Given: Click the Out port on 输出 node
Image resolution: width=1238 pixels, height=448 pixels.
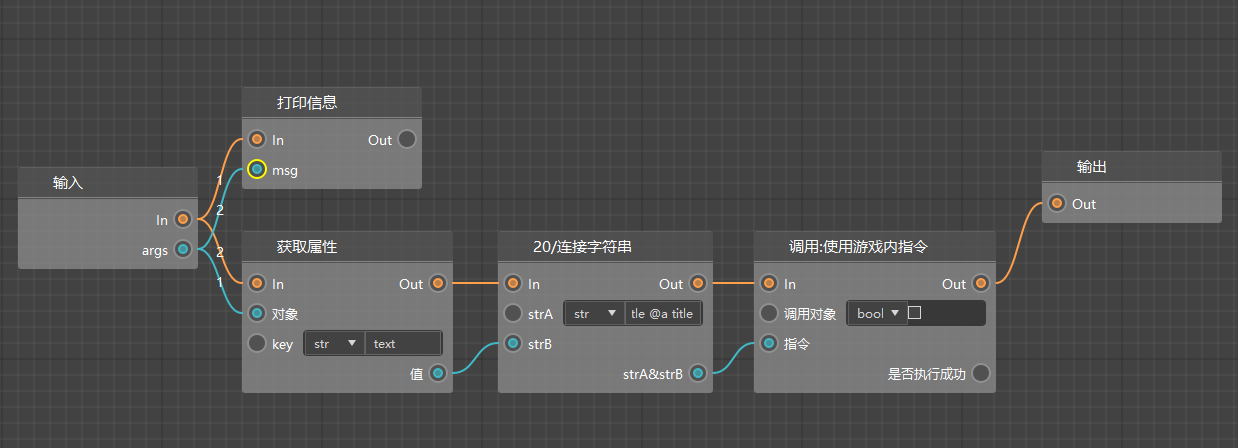Looking at the screenshot, I should click(x=1057, y=204).
